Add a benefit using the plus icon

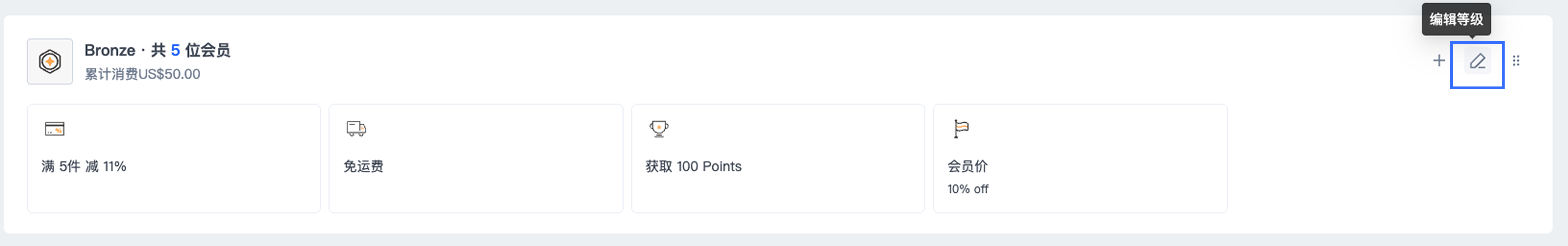pos(1439,61)
